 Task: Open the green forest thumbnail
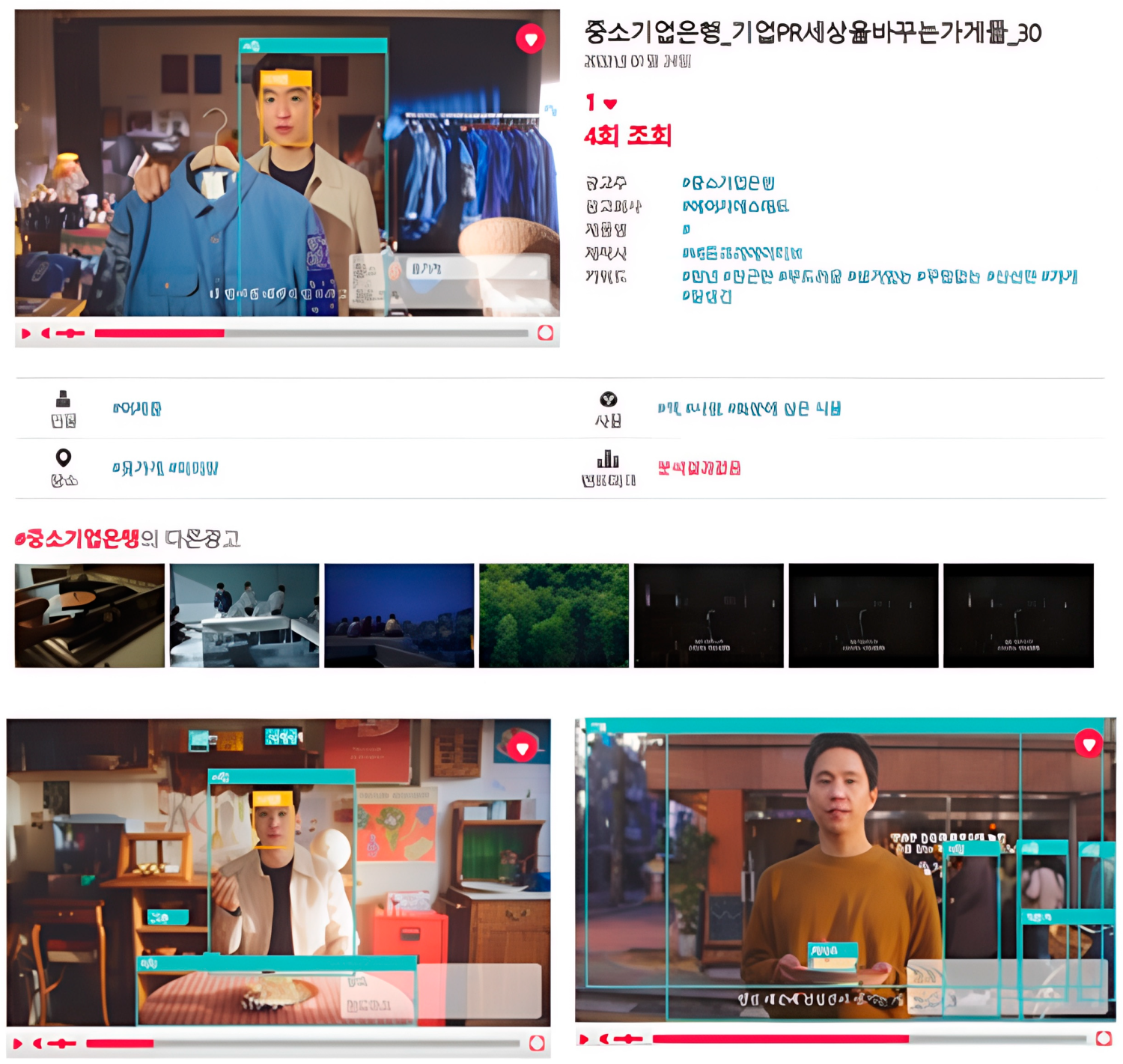554,615
